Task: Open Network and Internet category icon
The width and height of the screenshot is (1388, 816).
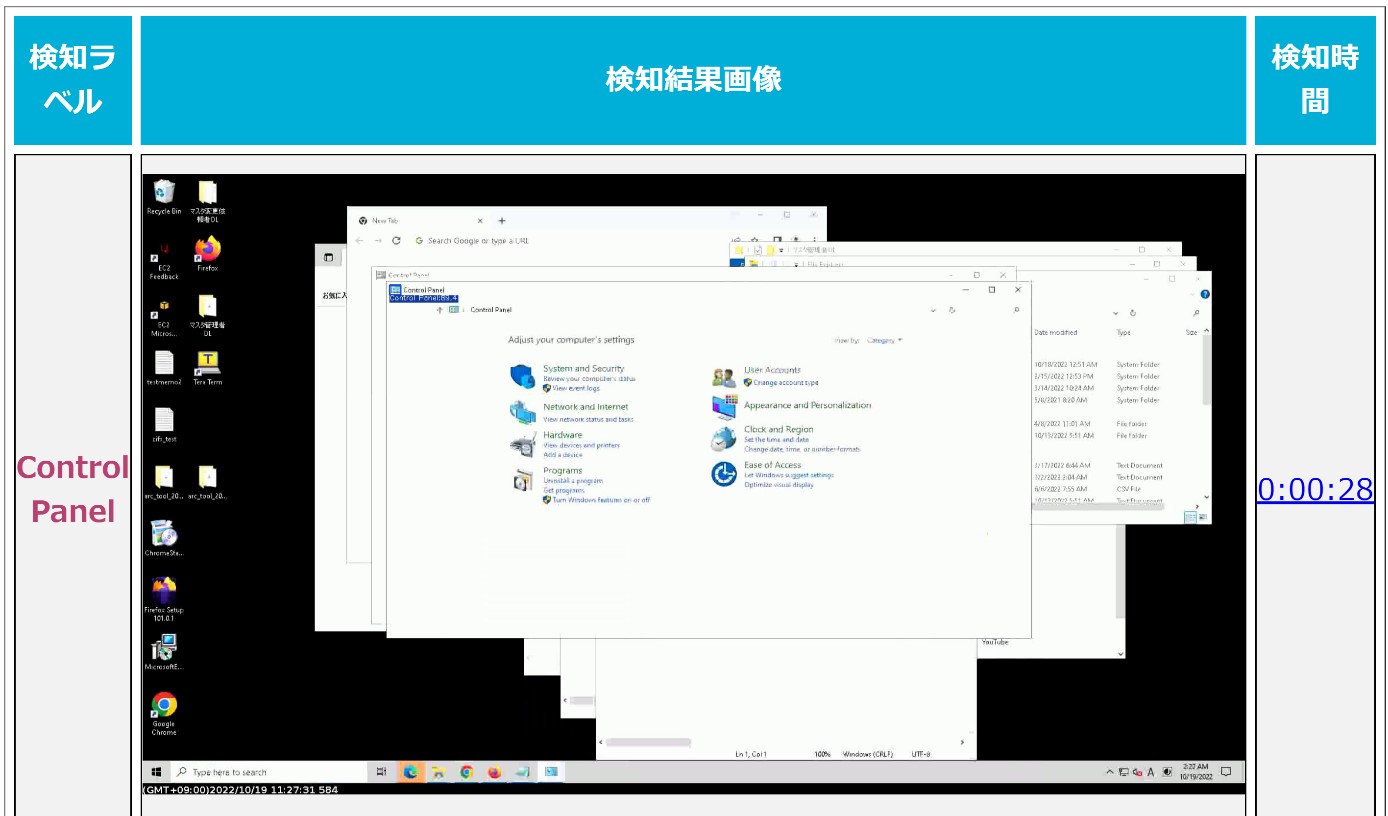Action: tap(521, 411)
